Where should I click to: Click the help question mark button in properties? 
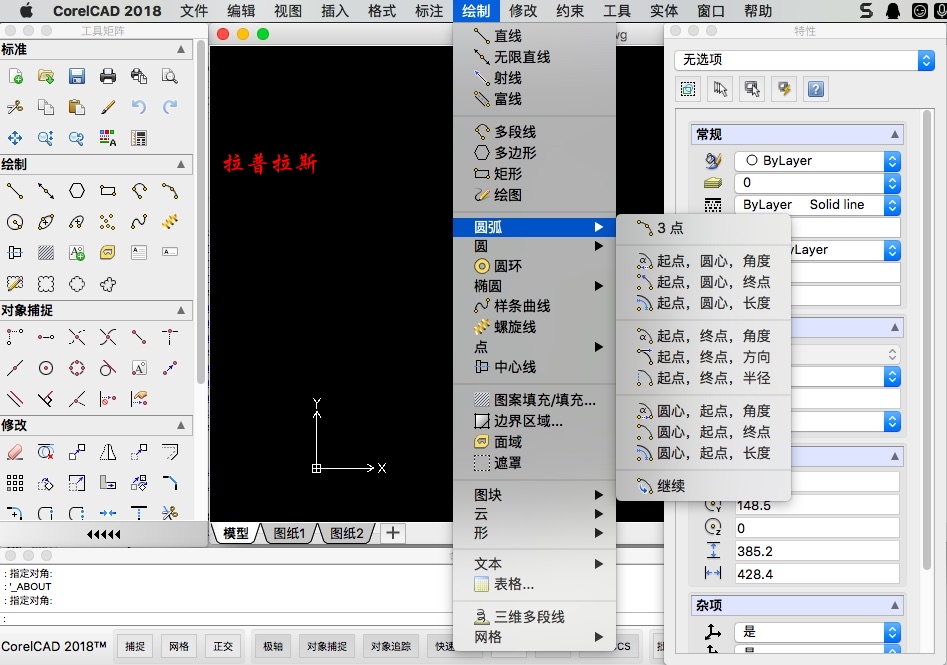coord(815,89)
